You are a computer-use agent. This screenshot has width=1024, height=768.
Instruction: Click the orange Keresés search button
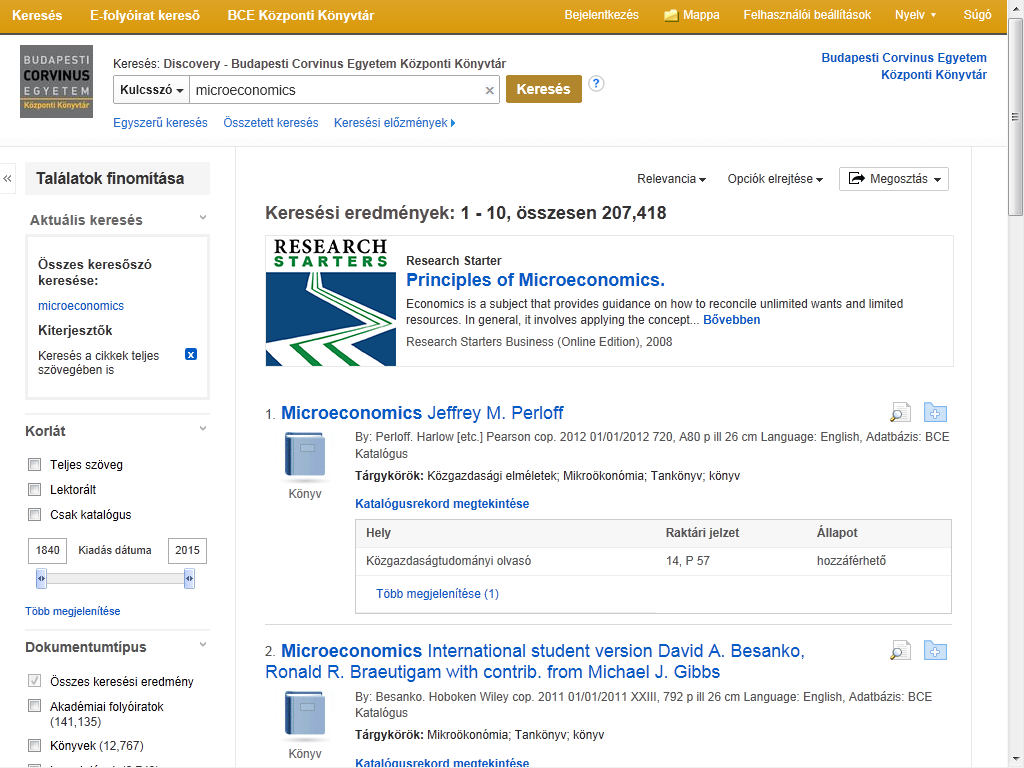(x=543, y=89)
